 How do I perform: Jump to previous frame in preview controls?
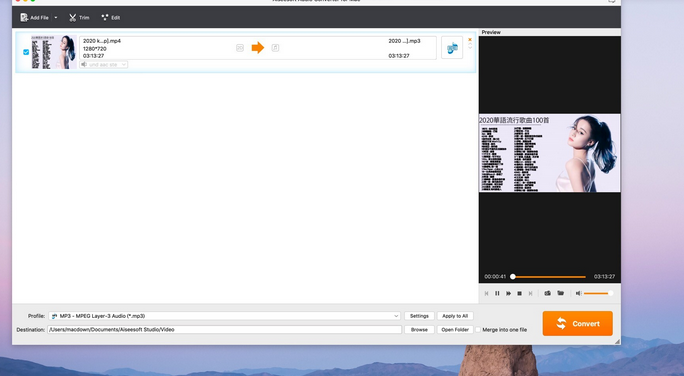[x=486, y=294]
